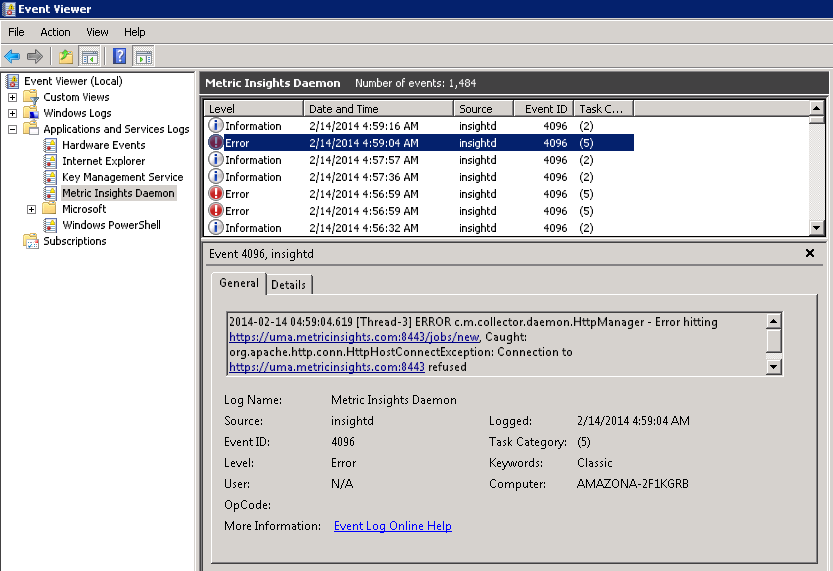The width and height of the screenshot is (833, 571).
Task: Open the Help question mark icon
Action: [120, 56]
